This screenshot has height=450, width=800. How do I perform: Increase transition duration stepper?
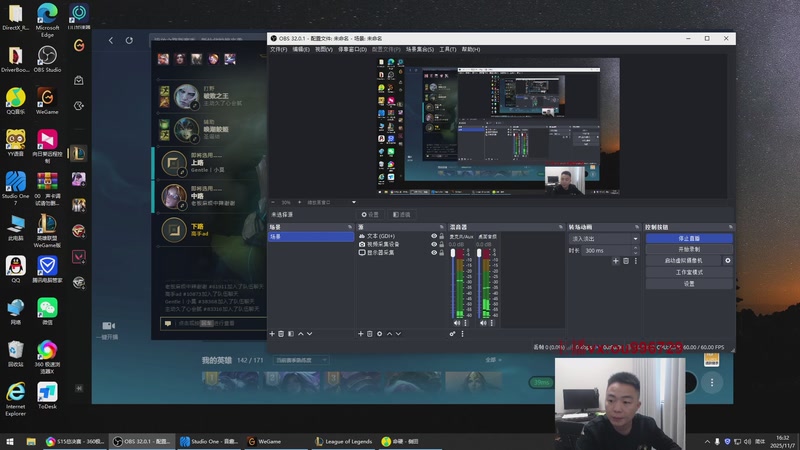point(636,248)
